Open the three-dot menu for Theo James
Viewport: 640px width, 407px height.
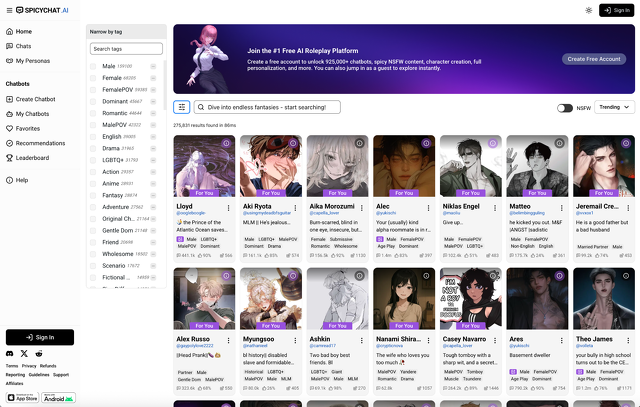point(628,340)
